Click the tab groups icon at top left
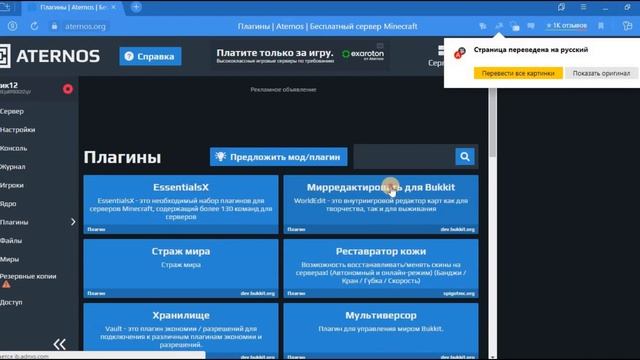The image size is (640, 360). point(5,7)
